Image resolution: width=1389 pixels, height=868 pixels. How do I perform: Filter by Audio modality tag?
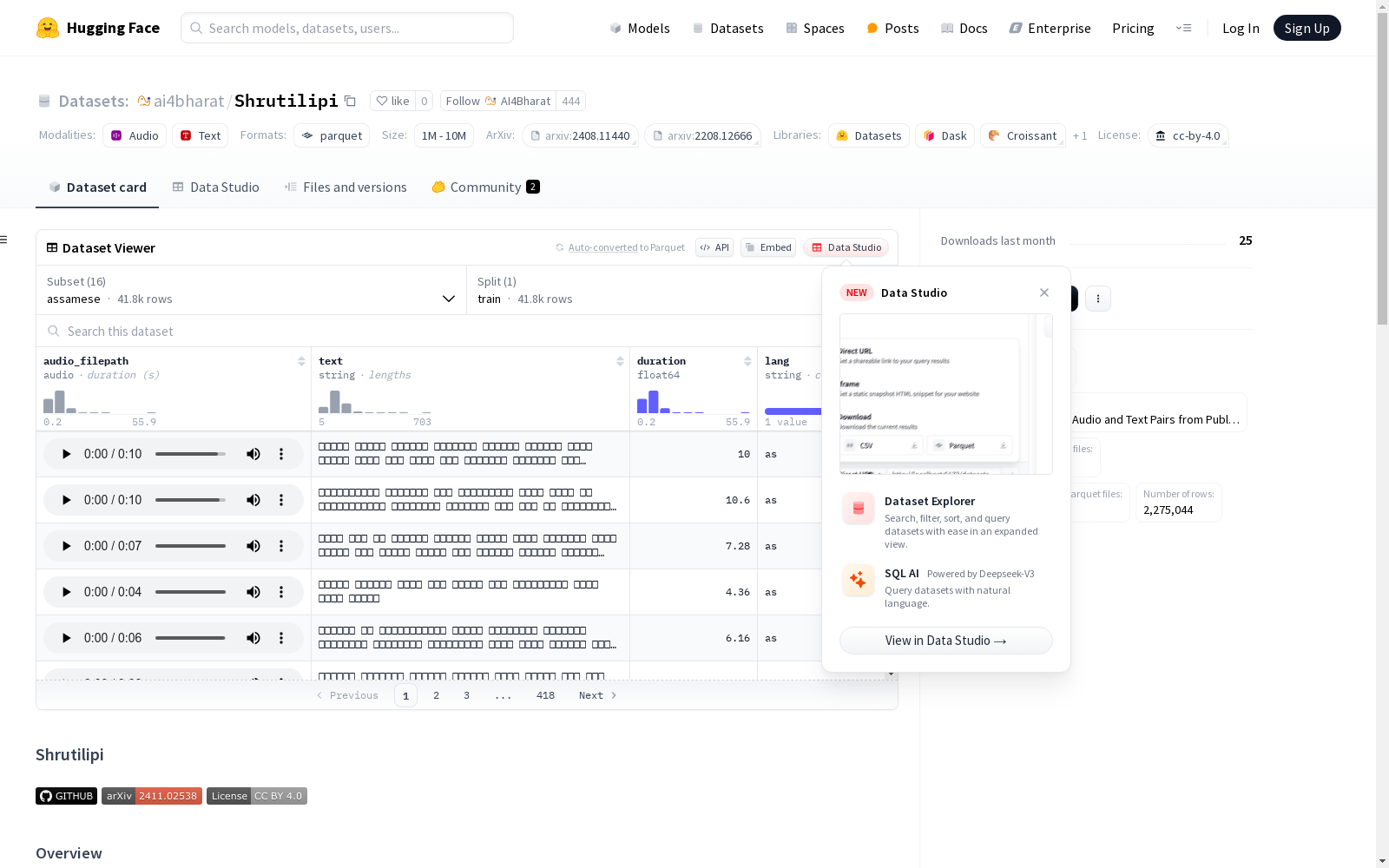[x=135, y=135]
